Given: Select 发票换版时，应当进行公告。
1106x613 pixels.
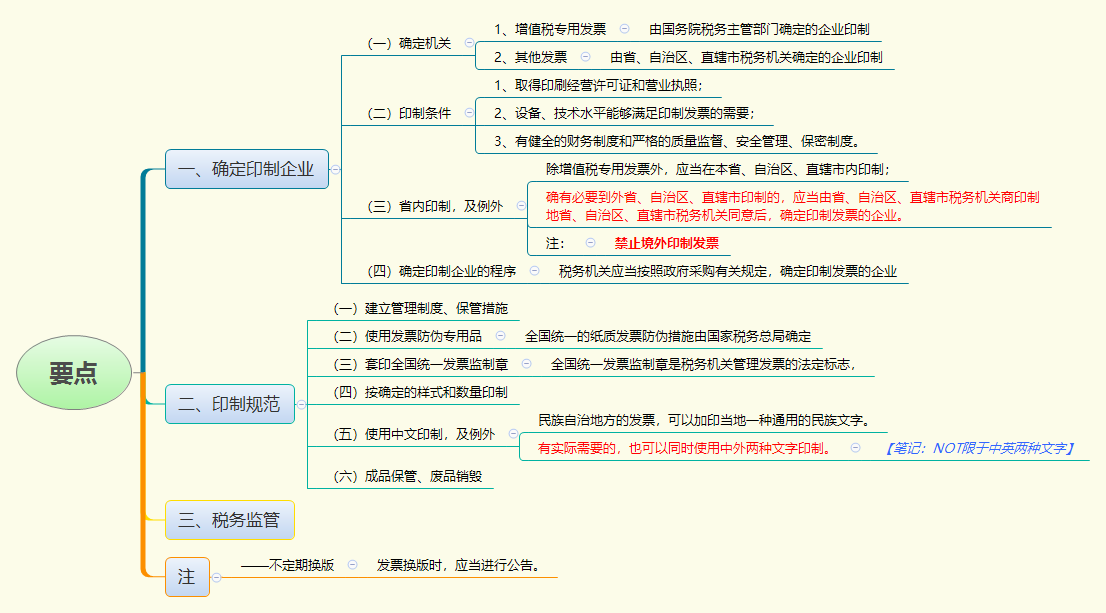Looking at the screenshot, I should [459, 565].
